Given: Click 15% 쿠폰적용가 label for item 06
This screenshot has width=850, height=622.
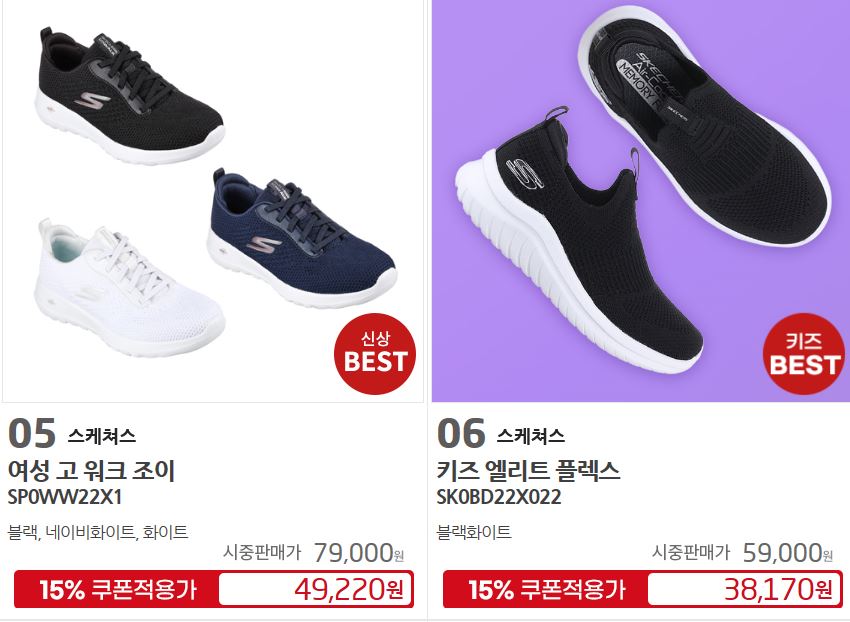Looking at the screenshot, I should 547,589.
